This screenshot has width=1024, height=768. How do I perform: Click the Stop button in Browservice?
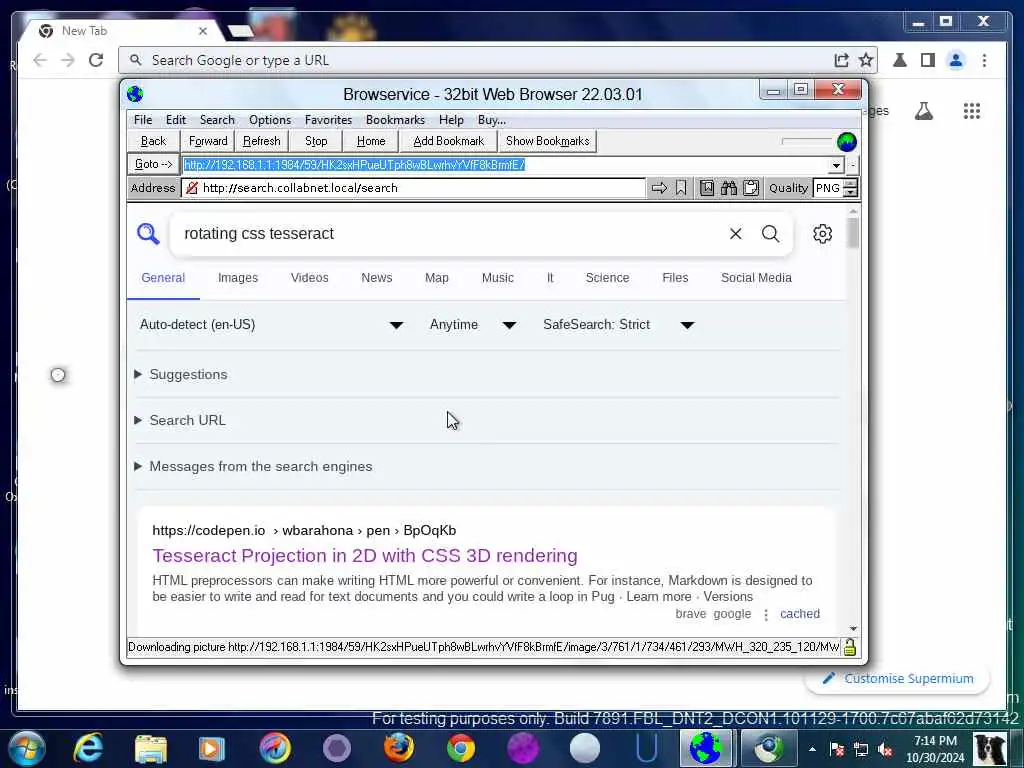pyautogui.click(x=316, y=141)
